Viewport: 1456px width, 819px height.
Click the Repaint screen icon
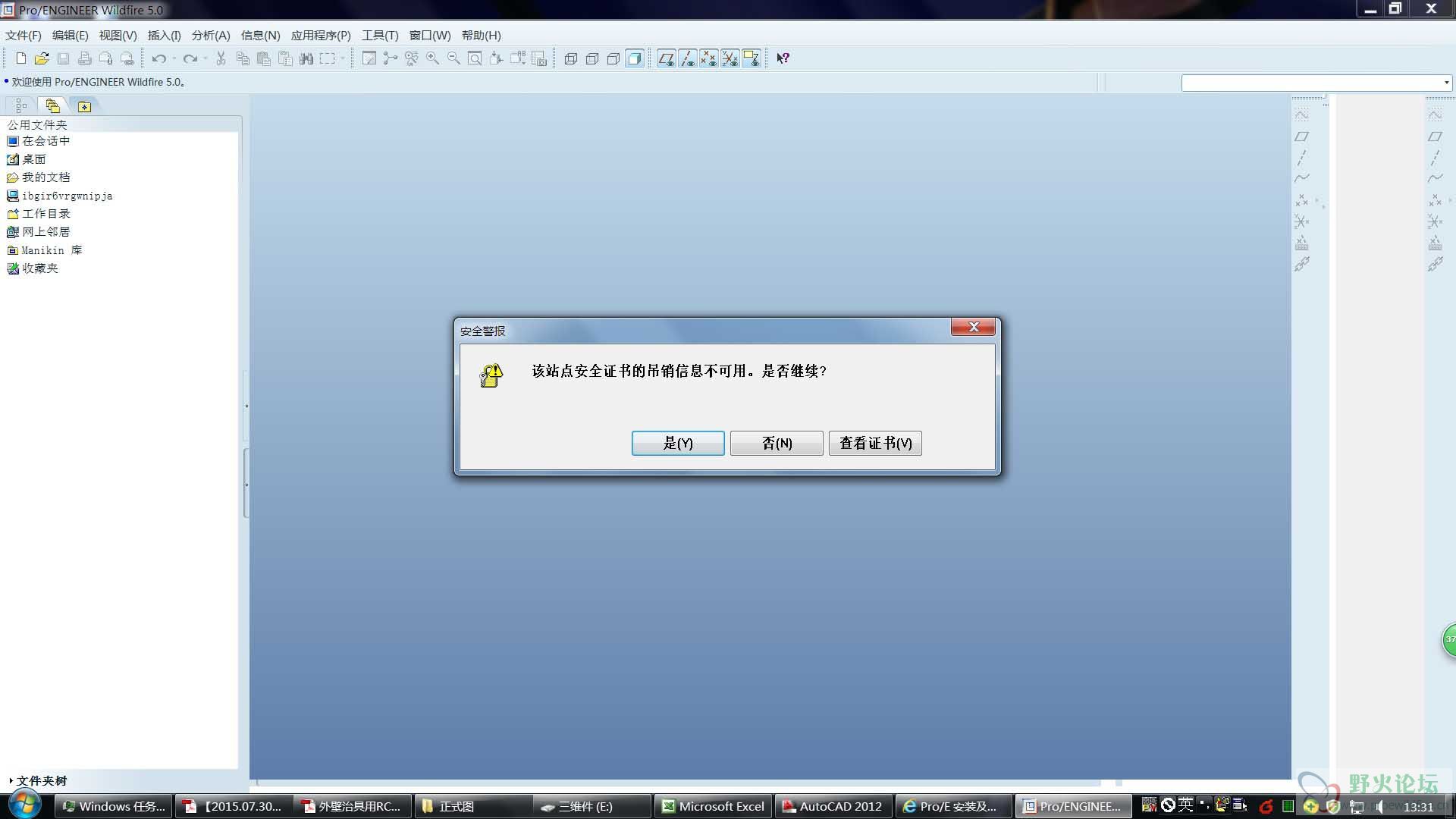(369, 58)
